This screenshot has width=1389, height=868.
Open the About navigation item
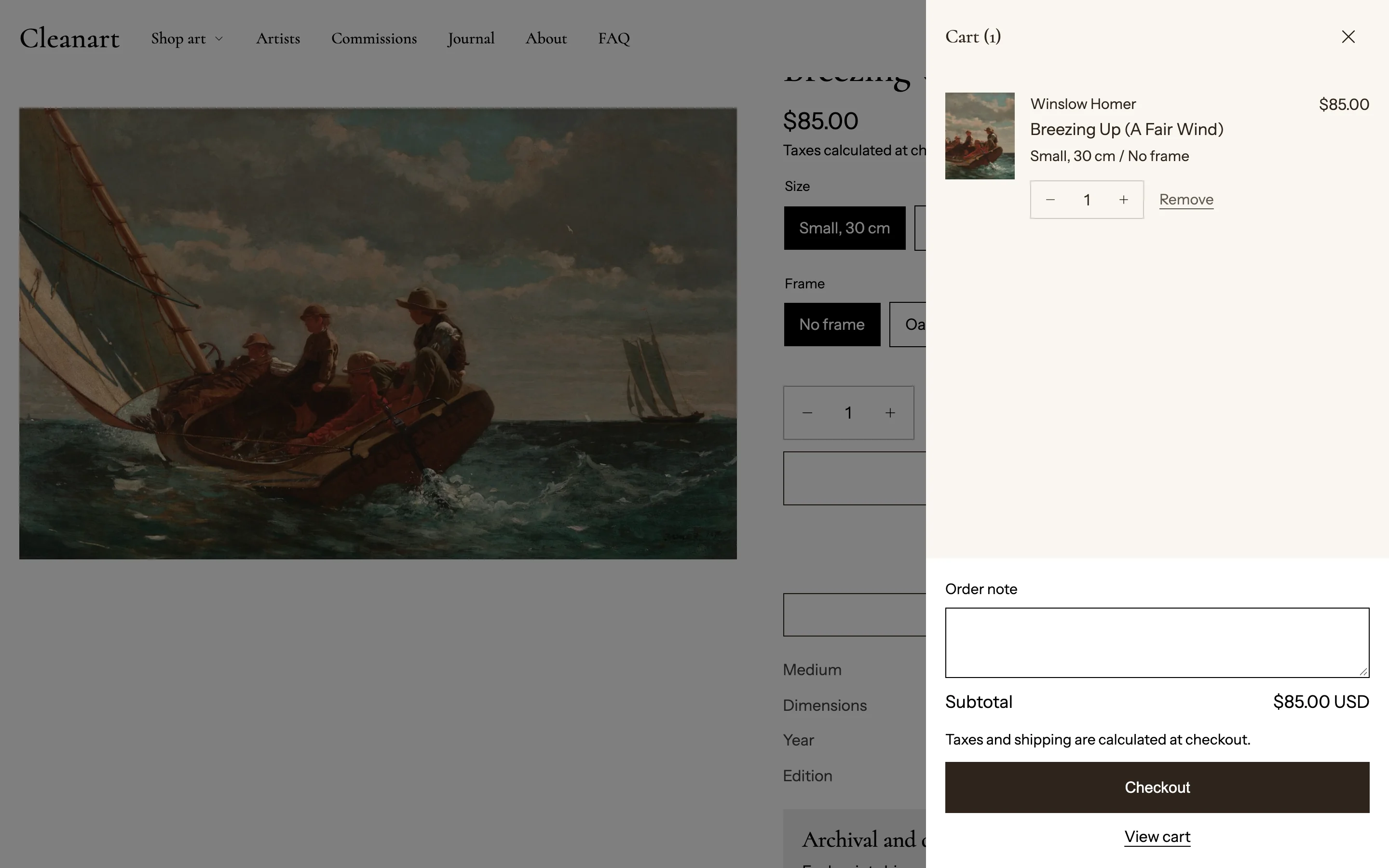(546, 39)
